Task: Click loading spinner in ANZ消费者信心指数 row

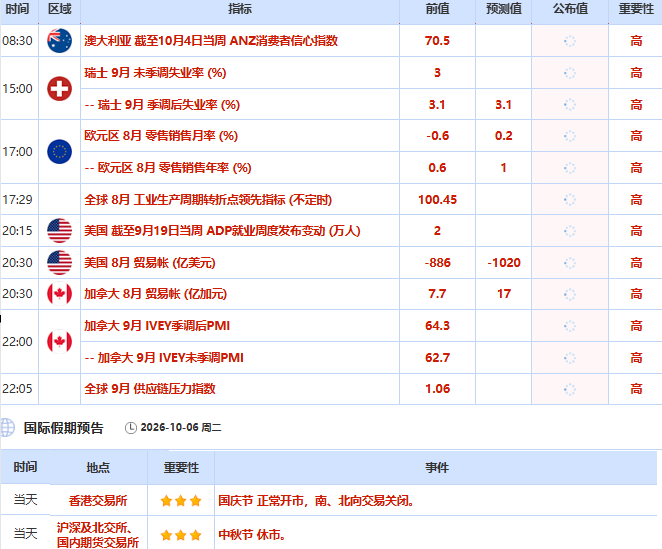Action: click(x=570, y=41)
